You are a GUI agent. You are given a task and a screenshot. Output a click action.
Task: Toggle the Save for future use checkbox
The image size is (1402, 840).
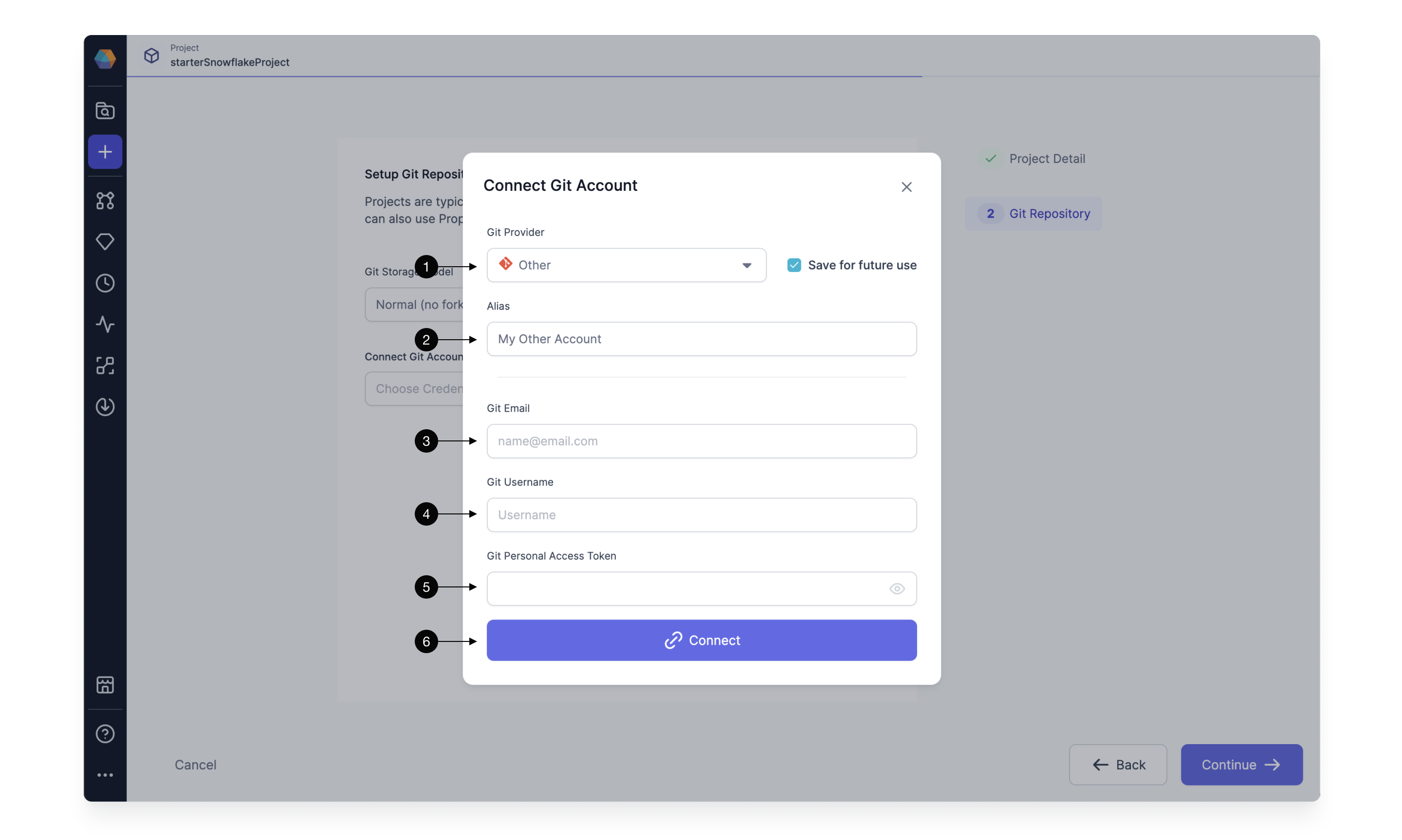pos(794,264)
